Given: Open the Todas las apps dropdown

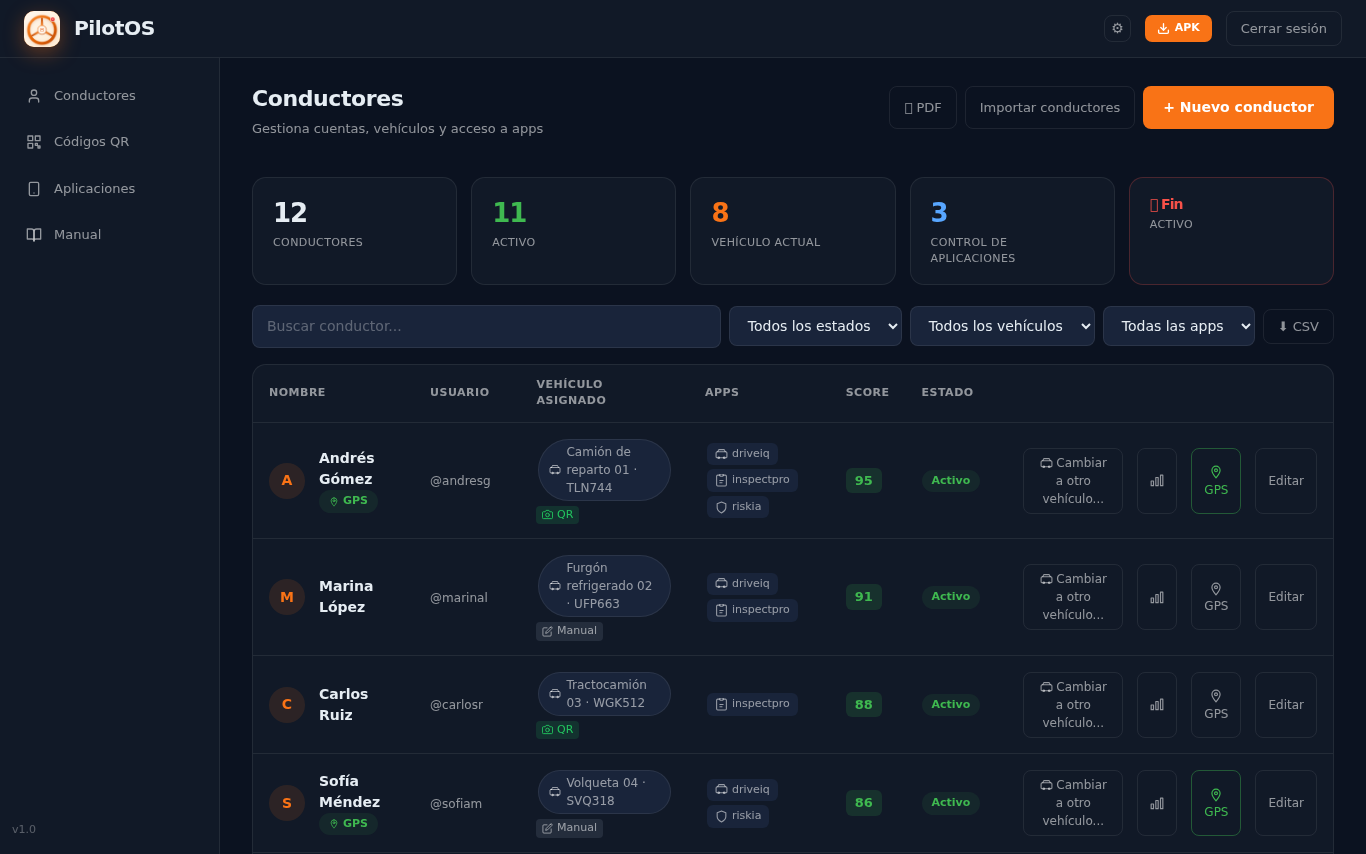Looking at the screenshot, I should (x=1179, y=326).
